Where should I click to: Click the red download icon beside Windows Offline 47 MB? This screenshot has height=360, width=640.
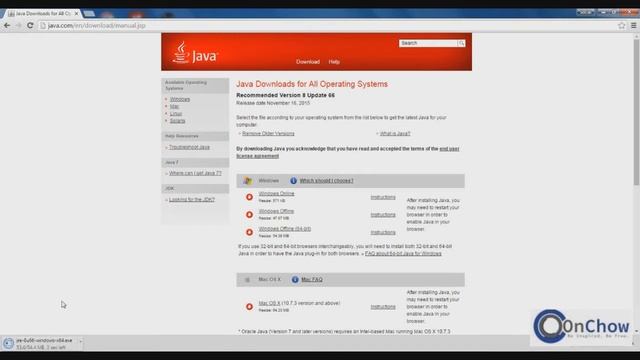[249, 215]
